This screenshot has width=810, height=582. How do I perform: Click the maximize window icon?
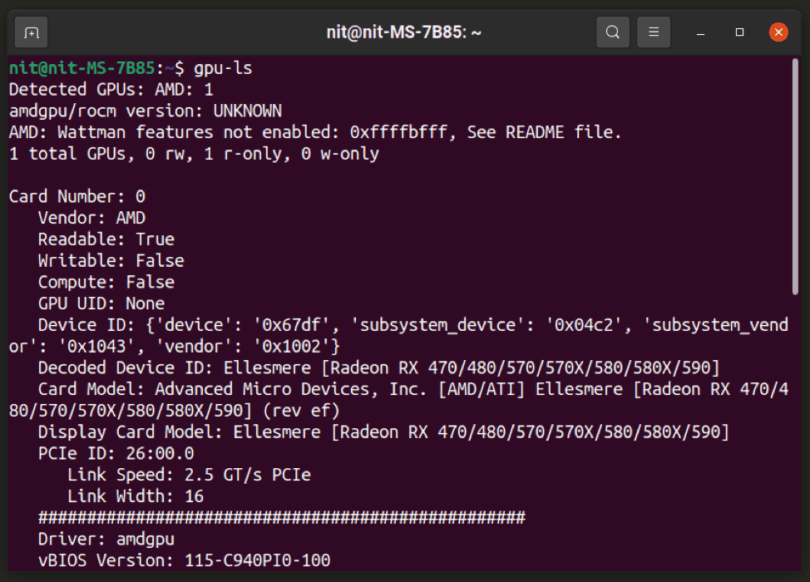737,32
